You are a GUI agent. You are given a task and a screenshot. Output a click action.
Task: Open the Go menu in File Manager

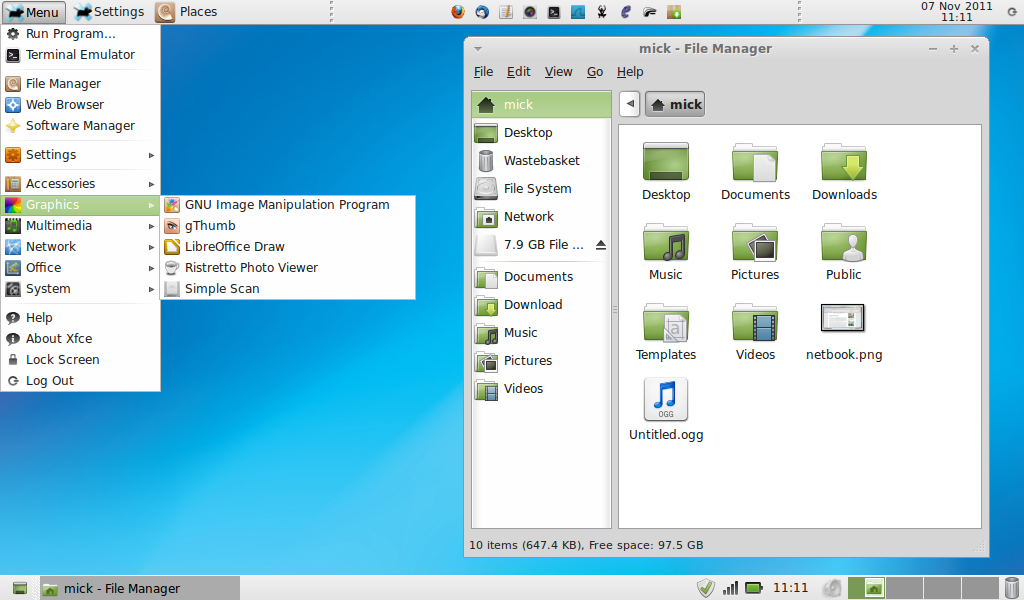[x=595, y=72]
